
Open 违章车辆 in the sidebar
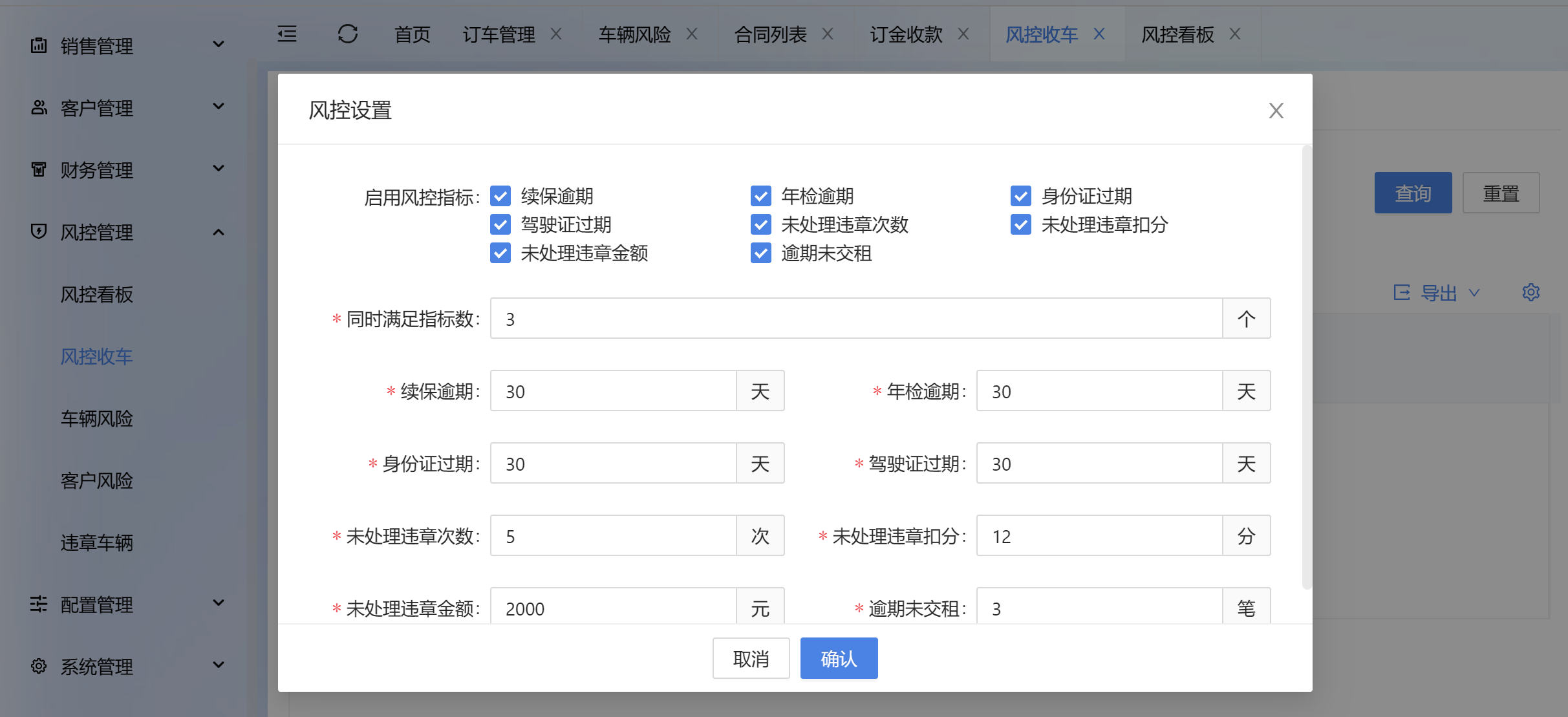[97, 542]
